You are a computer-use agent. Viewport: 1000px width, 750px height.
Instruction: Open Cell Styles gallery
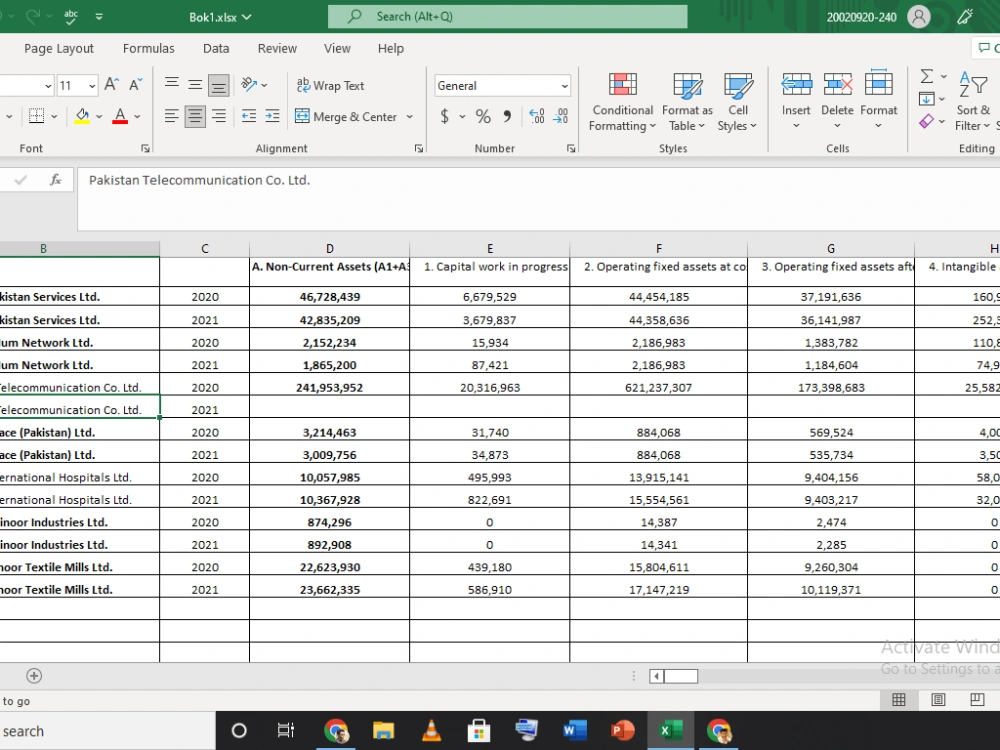(737, 102)
